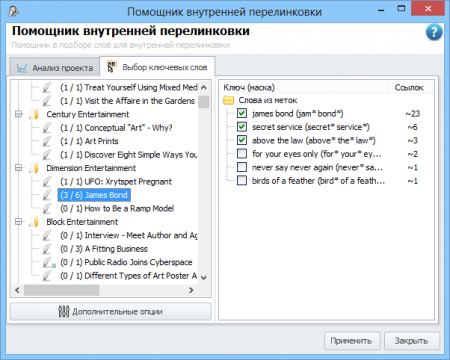Click the ~23 link count for james bond
Viewport: 450px width, 360px height.
tap(413, 114)
